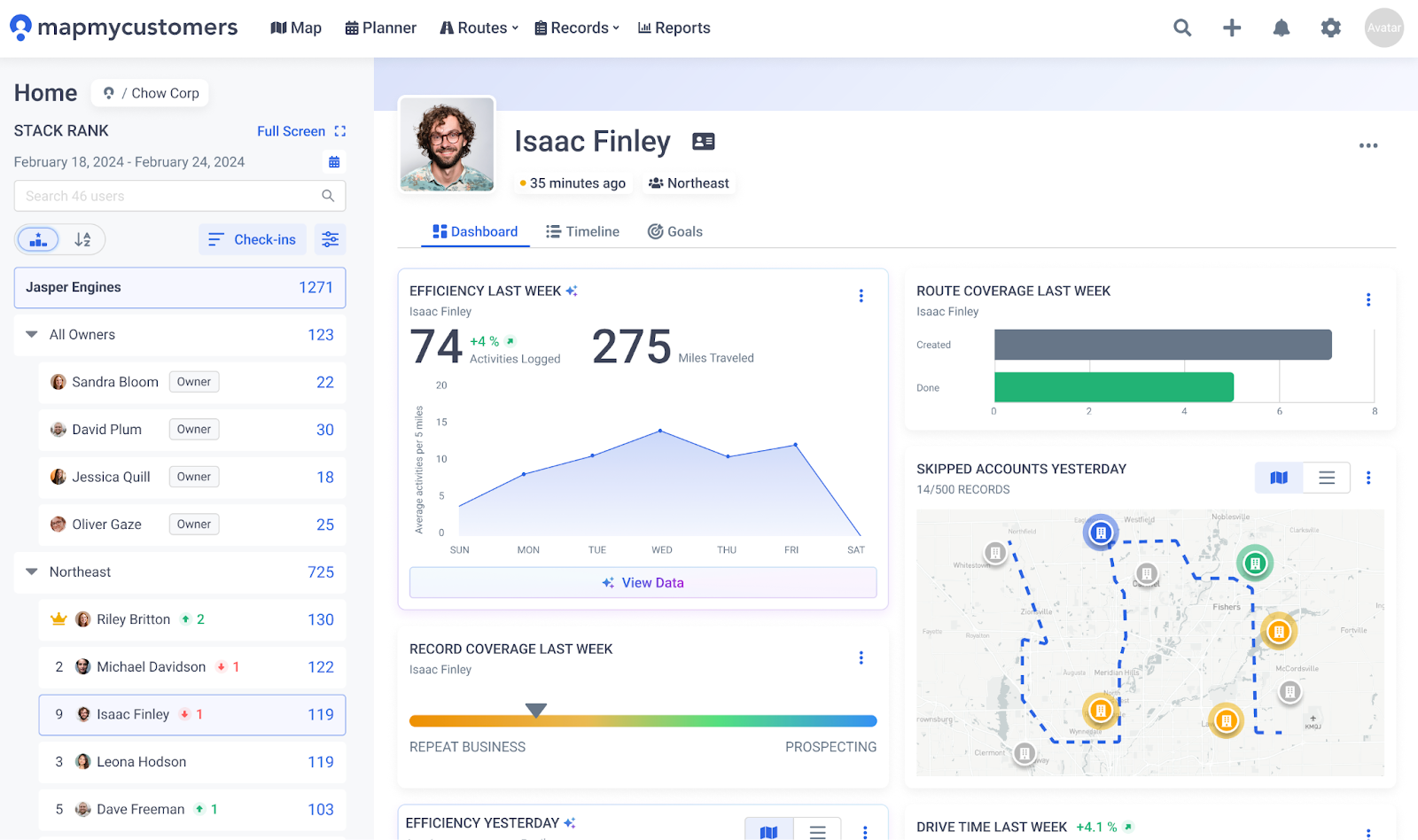
Task: Click the sparkle icon next to Efficiency Last Week
Action: [x=572, y=291]
